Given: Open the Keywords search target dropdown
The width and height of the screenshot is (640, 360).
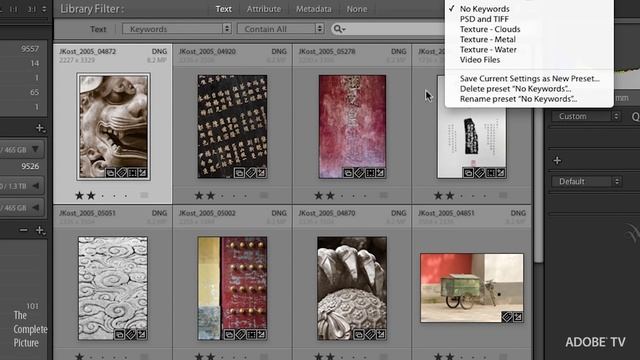Looking at the screenshot, I should [177, 29].
